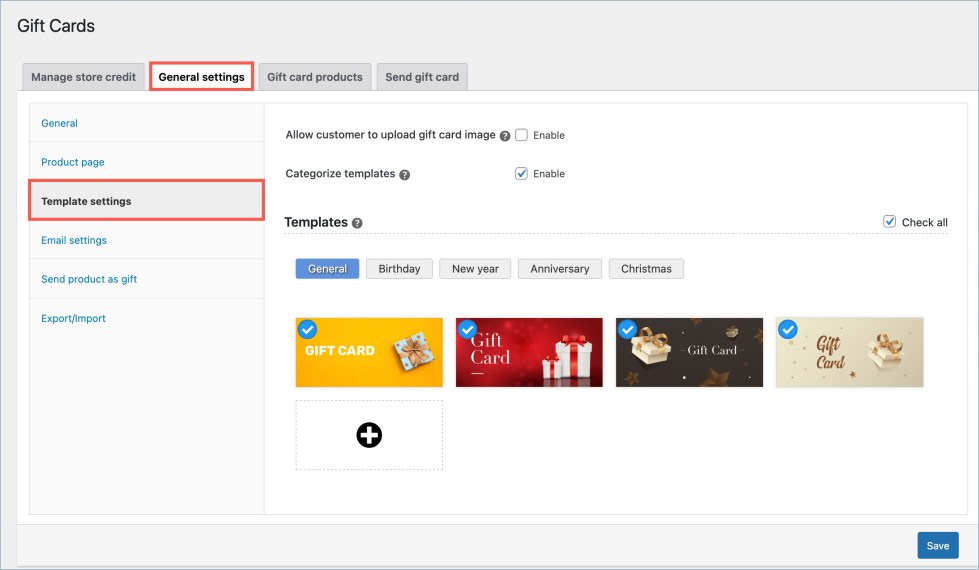Click help icon beside Categorize templates

pos(405,175)
